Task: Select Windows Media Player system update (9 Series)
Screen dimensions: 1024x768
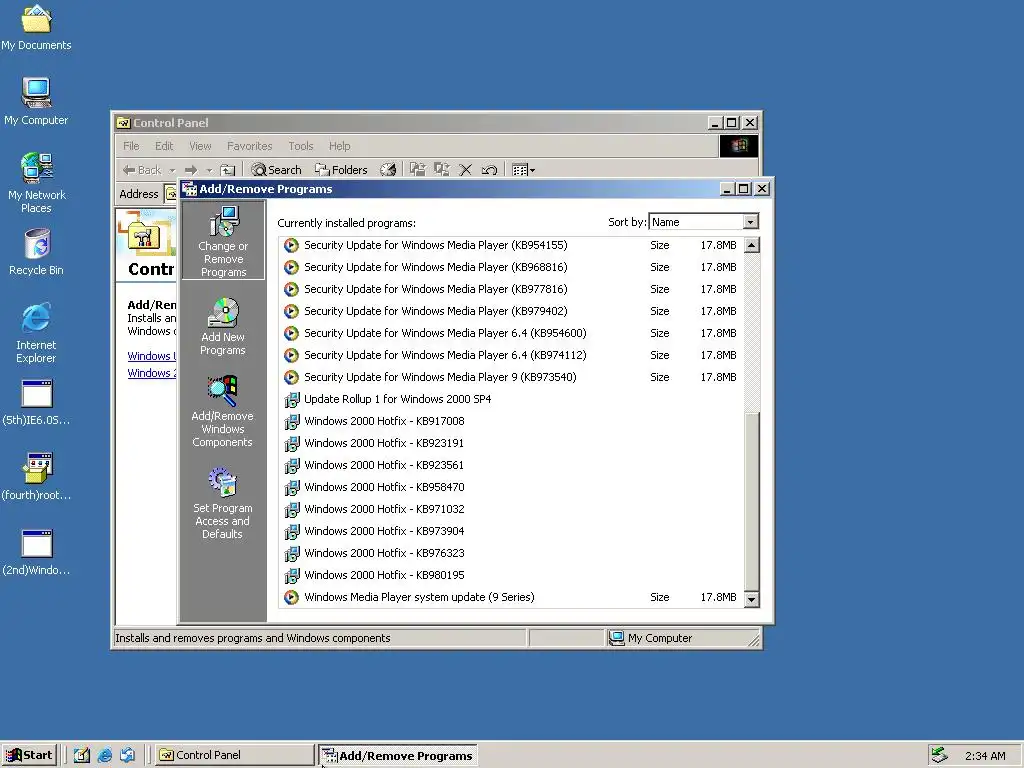Action: 511,597
